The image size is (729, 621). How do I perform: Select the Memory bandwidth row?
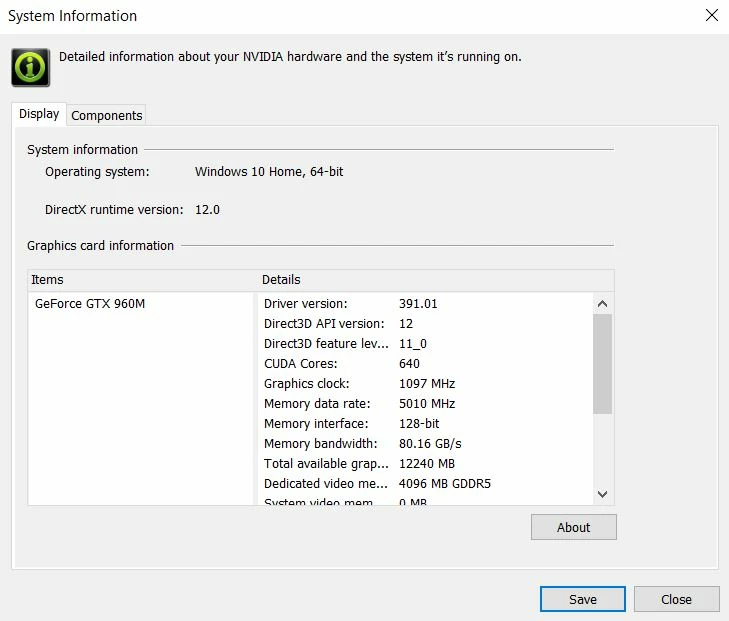425,443
